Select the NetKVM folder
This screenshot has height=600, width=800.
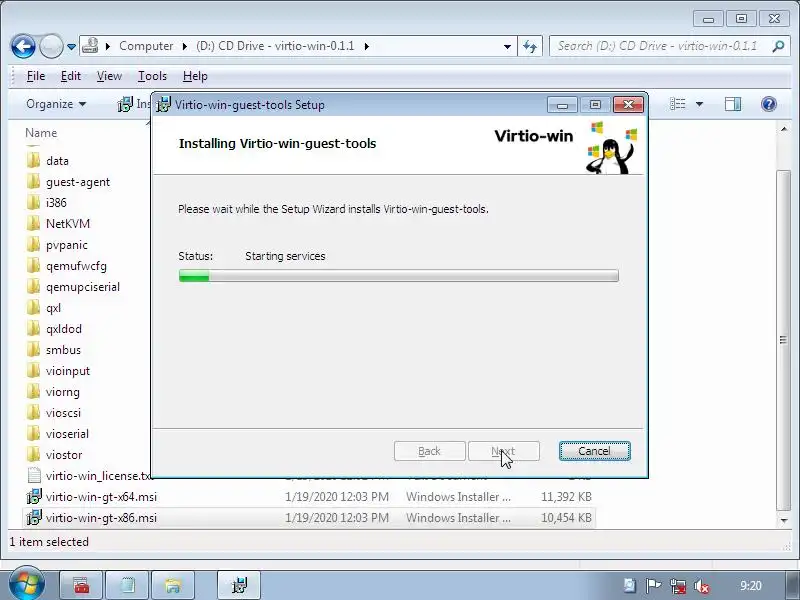click(68, 223)
